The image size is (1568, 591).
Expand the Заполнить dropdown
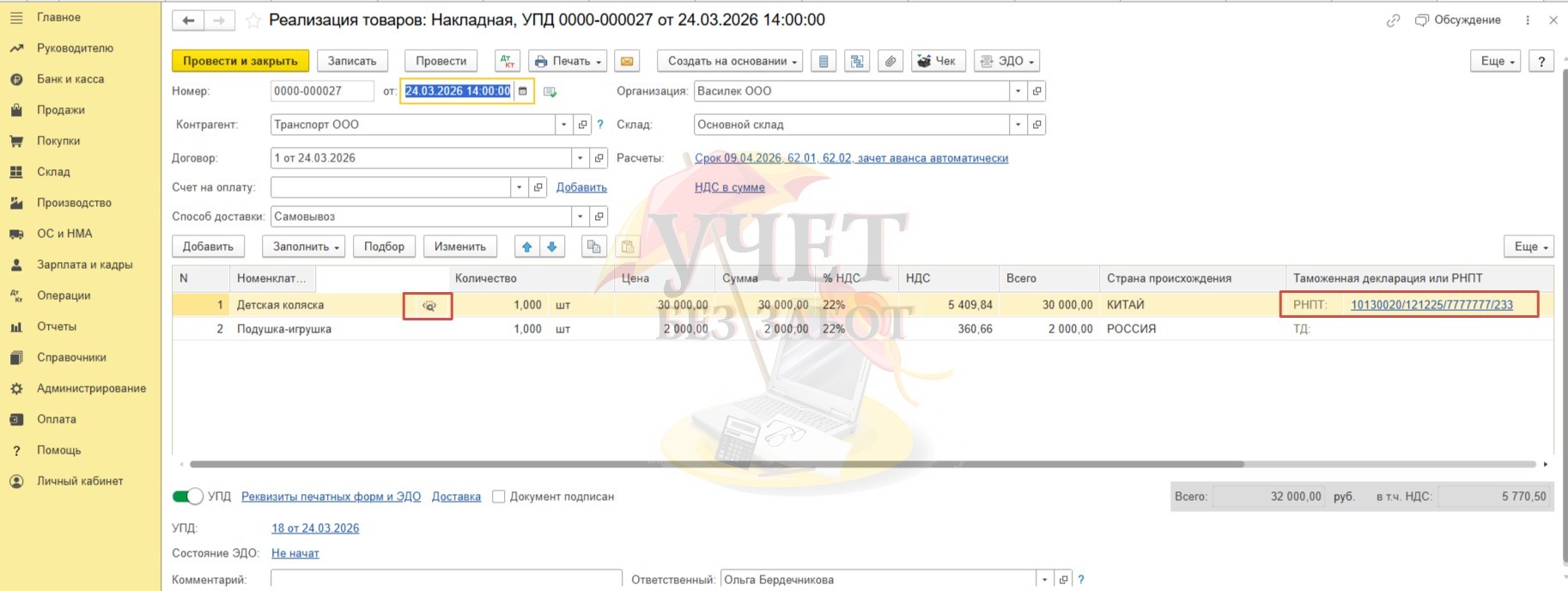(303, 247)
